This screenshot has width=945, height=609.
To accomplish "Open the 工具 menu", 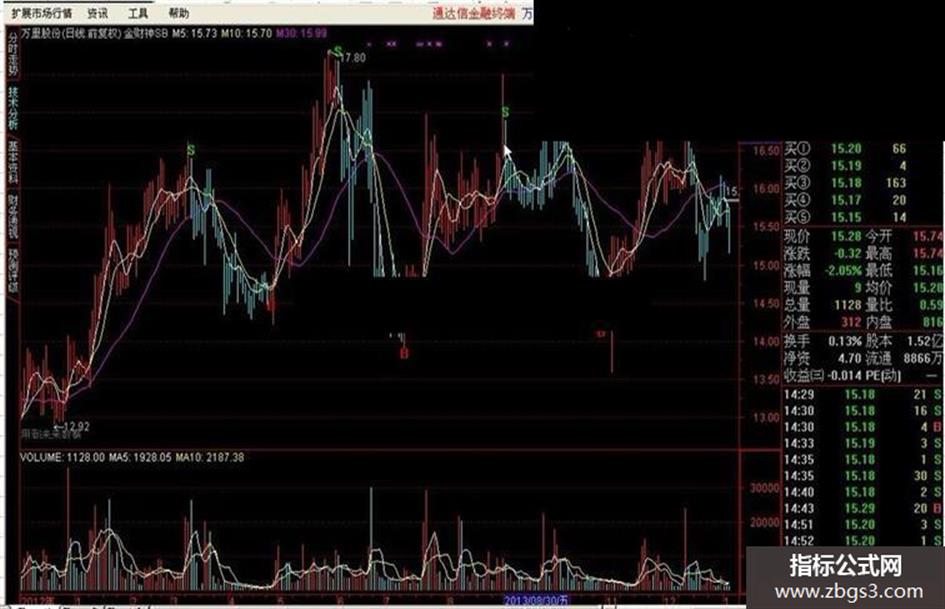I will point(138,13).
